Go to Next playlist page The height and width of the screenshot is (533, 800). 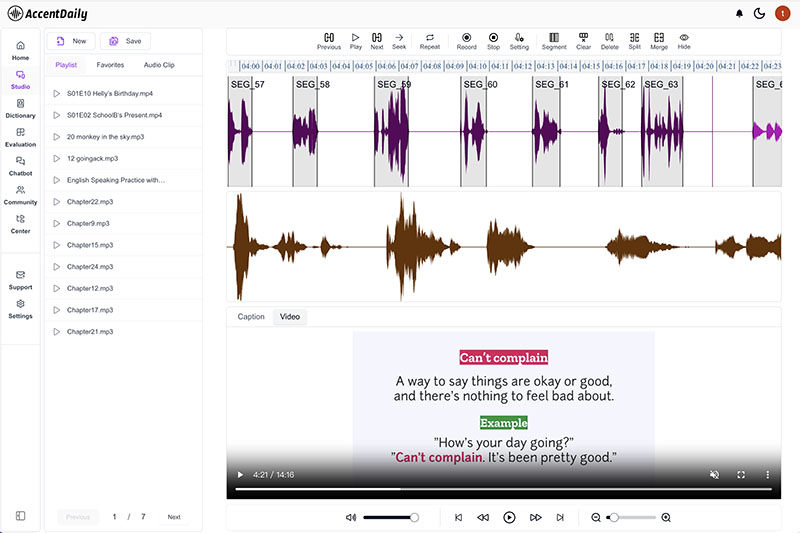point(174,517)
